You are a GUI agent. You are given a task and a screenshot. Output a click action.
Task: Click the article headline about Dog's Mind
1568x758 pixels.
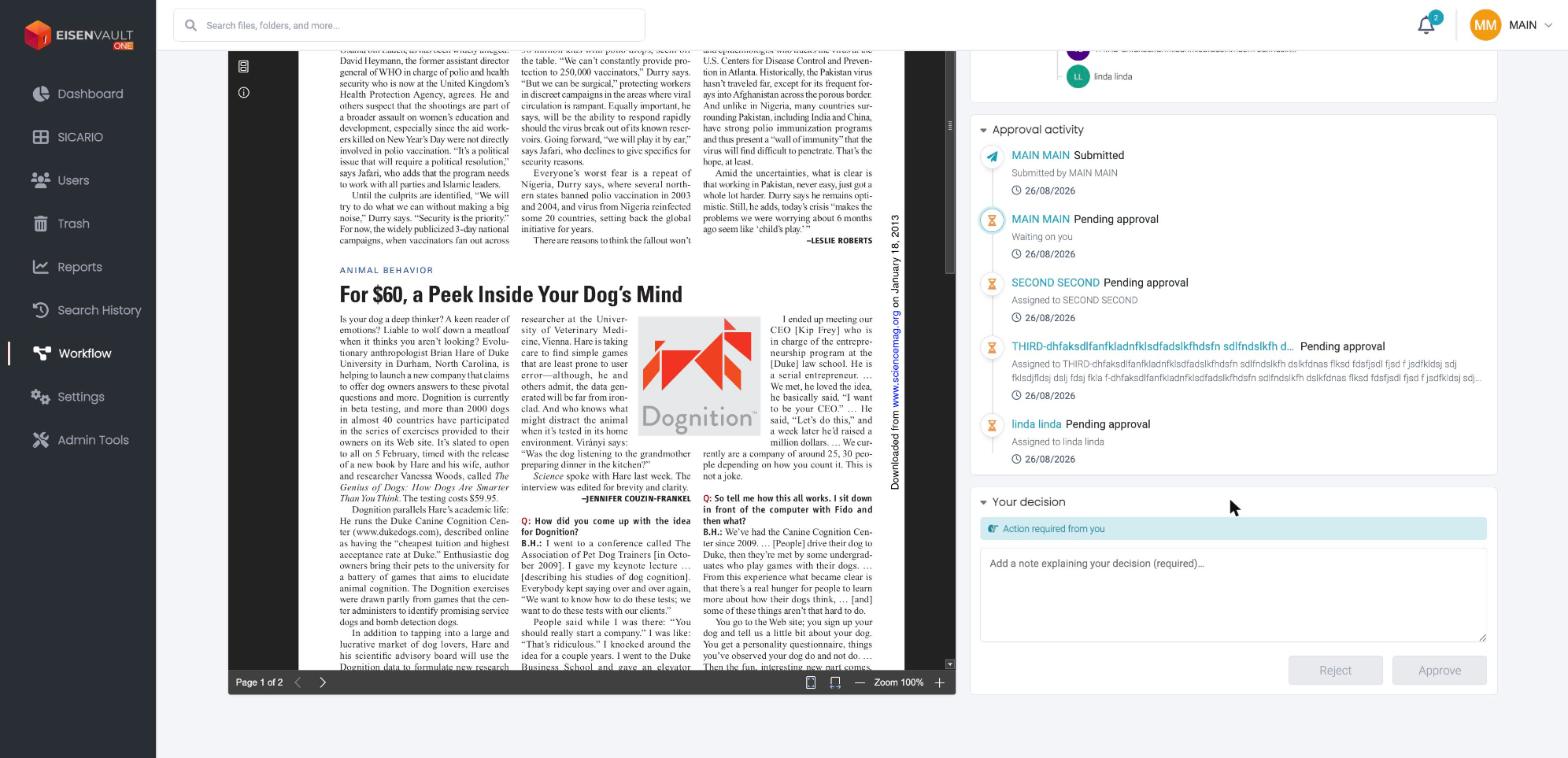pyautogui.click(x=511, y=295)
